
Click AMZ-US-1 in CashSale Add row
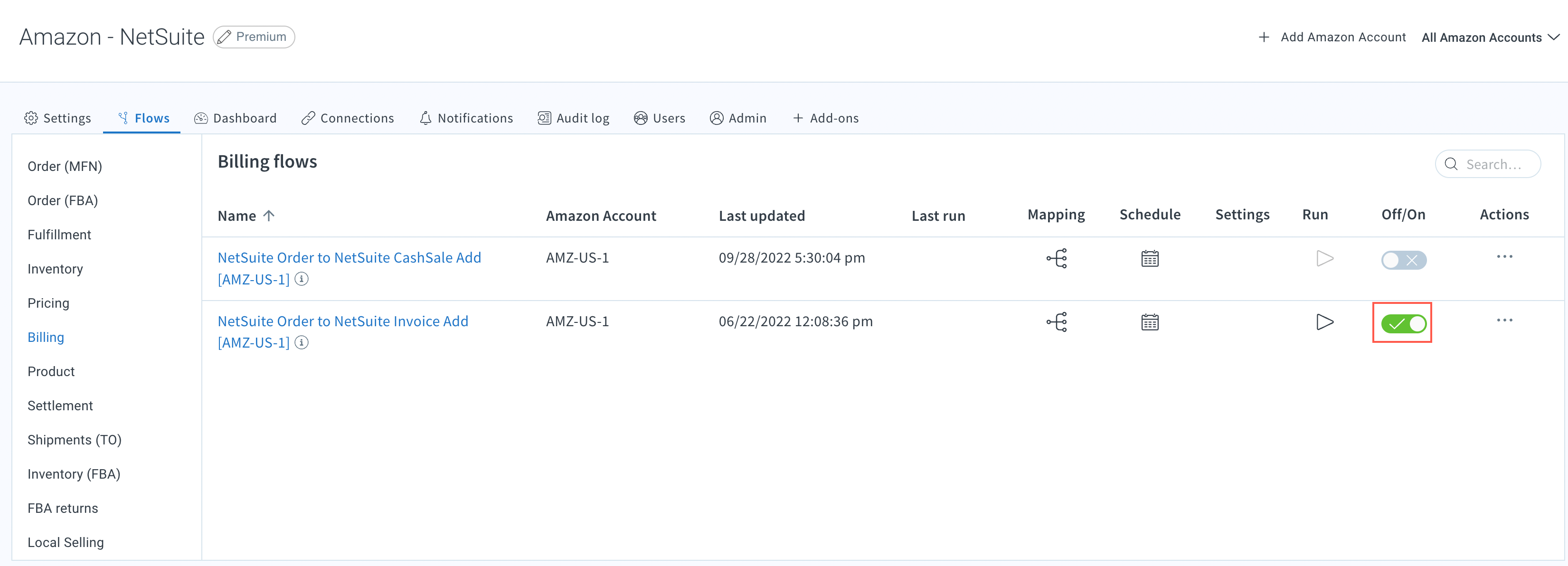(577, 257)
